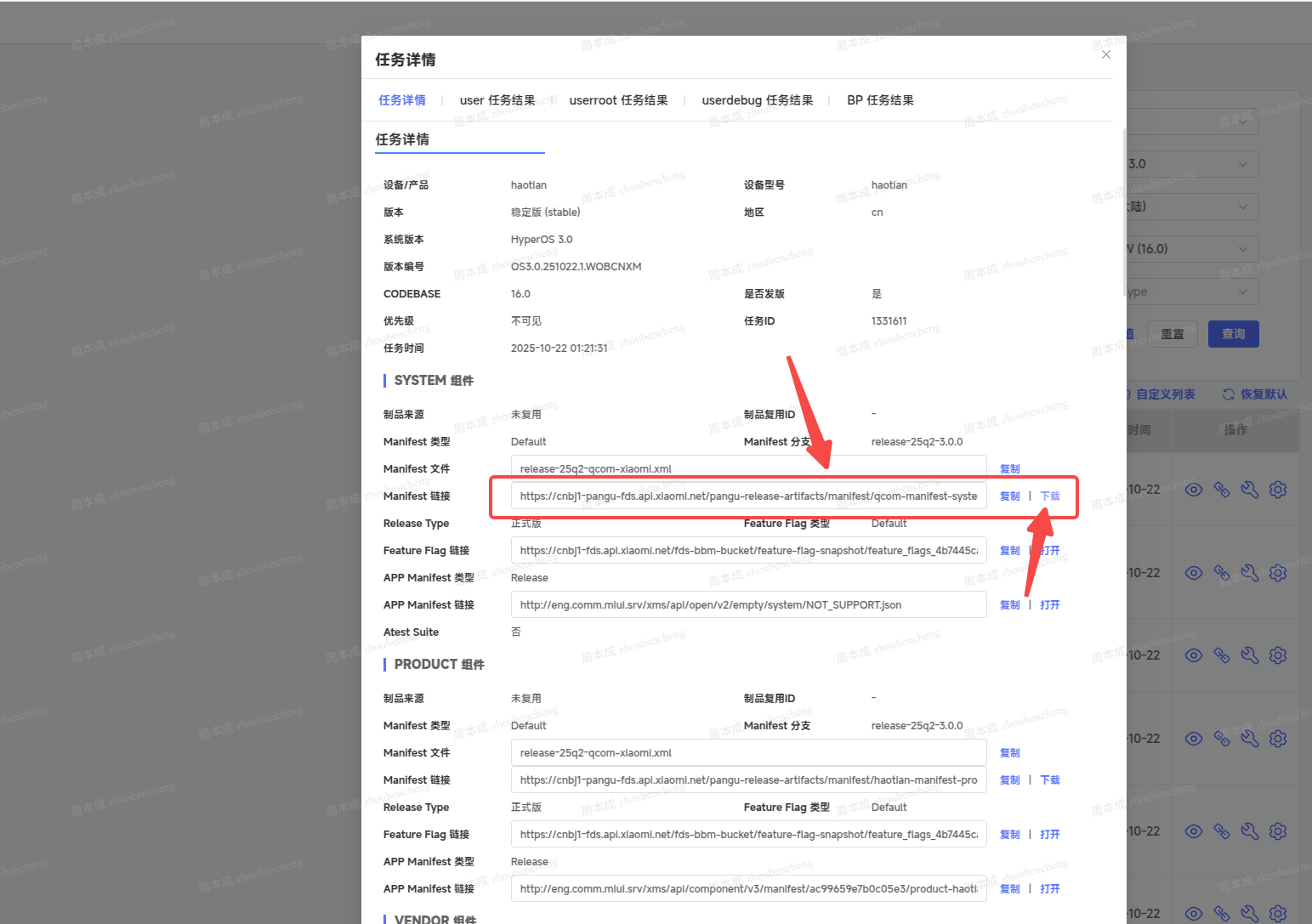The height and width of the screenshot is (924, 1312).
Task: Expand the dropdown with the 'ype' placeholder
Action: [1190, 292]
